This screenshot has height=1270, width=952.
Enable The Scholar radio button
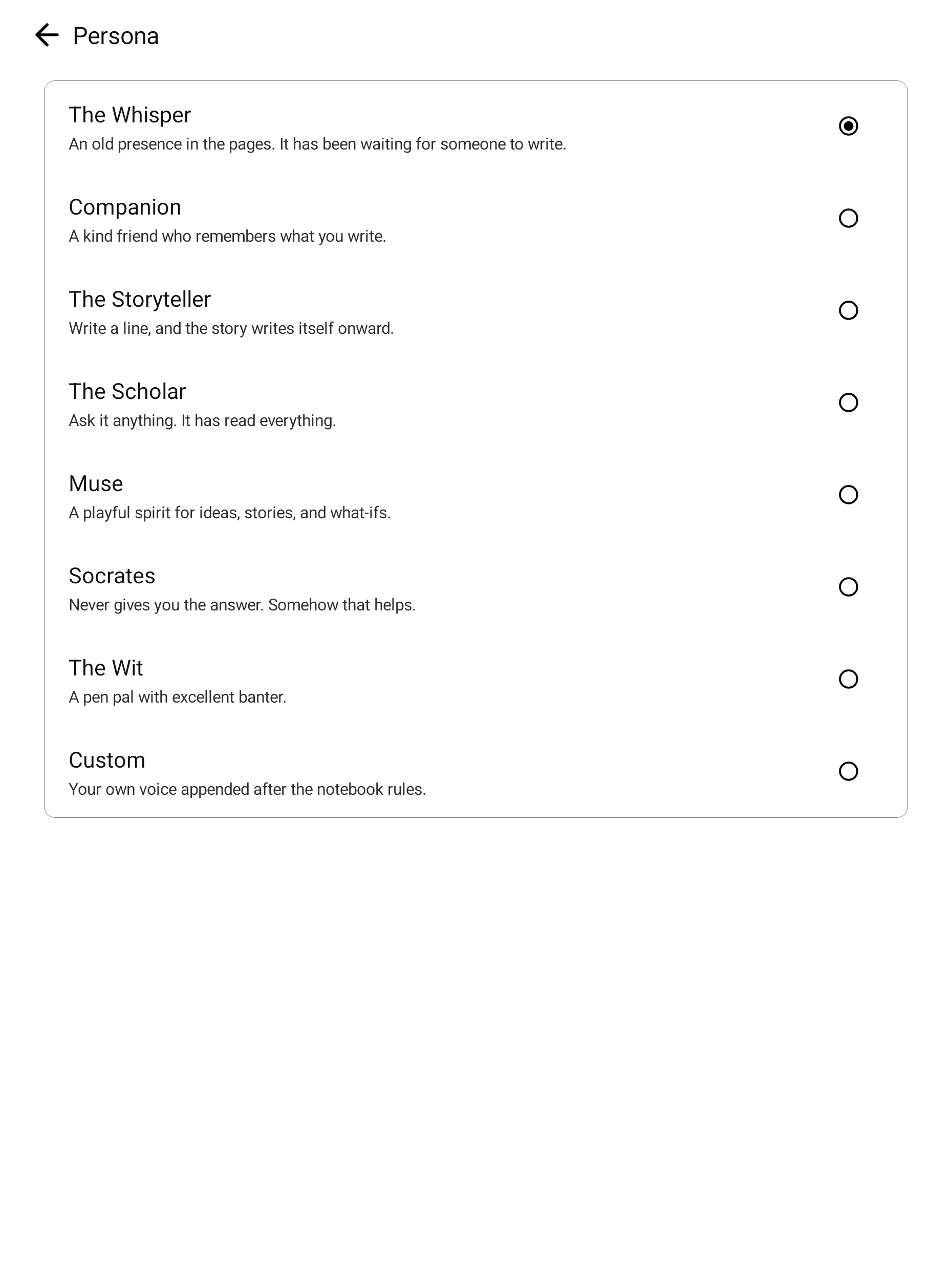[x=848, y=403]
